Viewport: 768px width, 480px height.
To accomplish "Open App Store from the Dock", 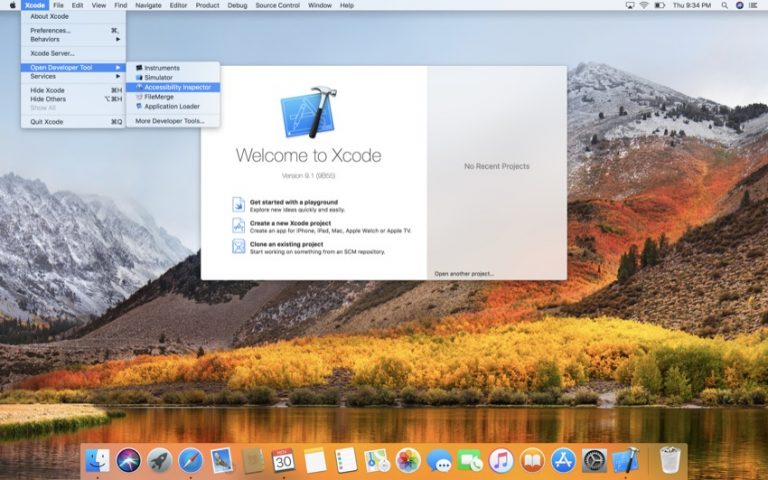I will pyautogui.click(x=563, y=461).
